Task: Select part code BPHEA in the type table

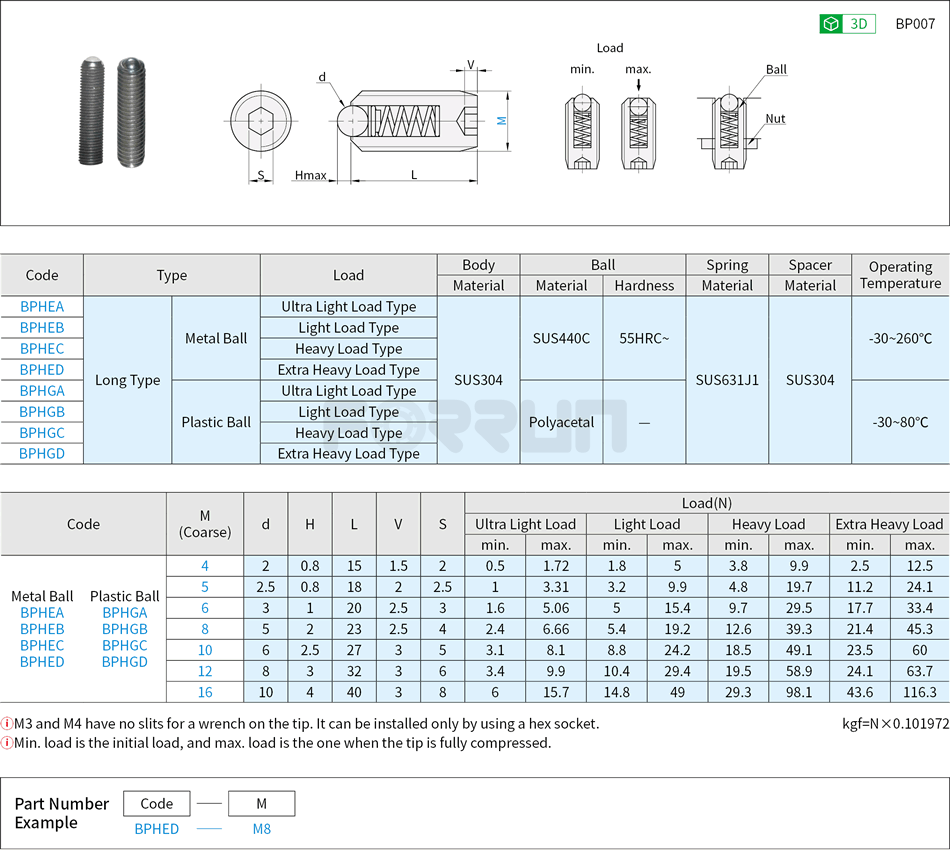Action: (42, 307)
